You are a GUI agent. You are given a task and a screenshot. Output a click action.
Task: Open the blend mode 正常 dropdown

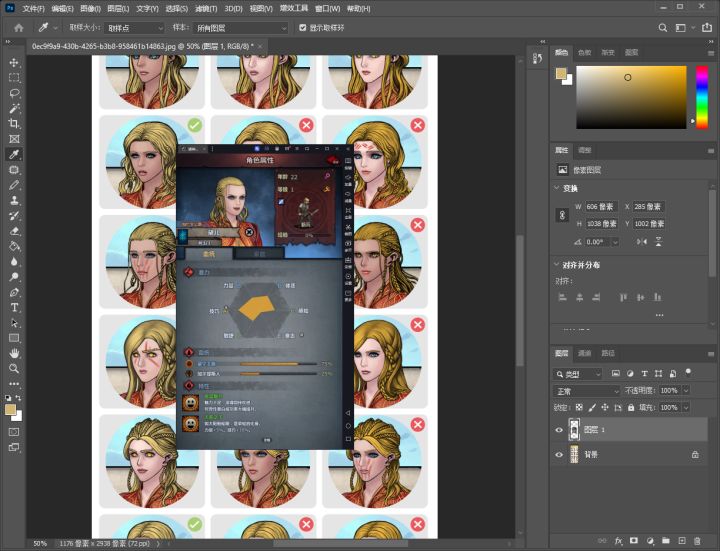click(586, 391)
